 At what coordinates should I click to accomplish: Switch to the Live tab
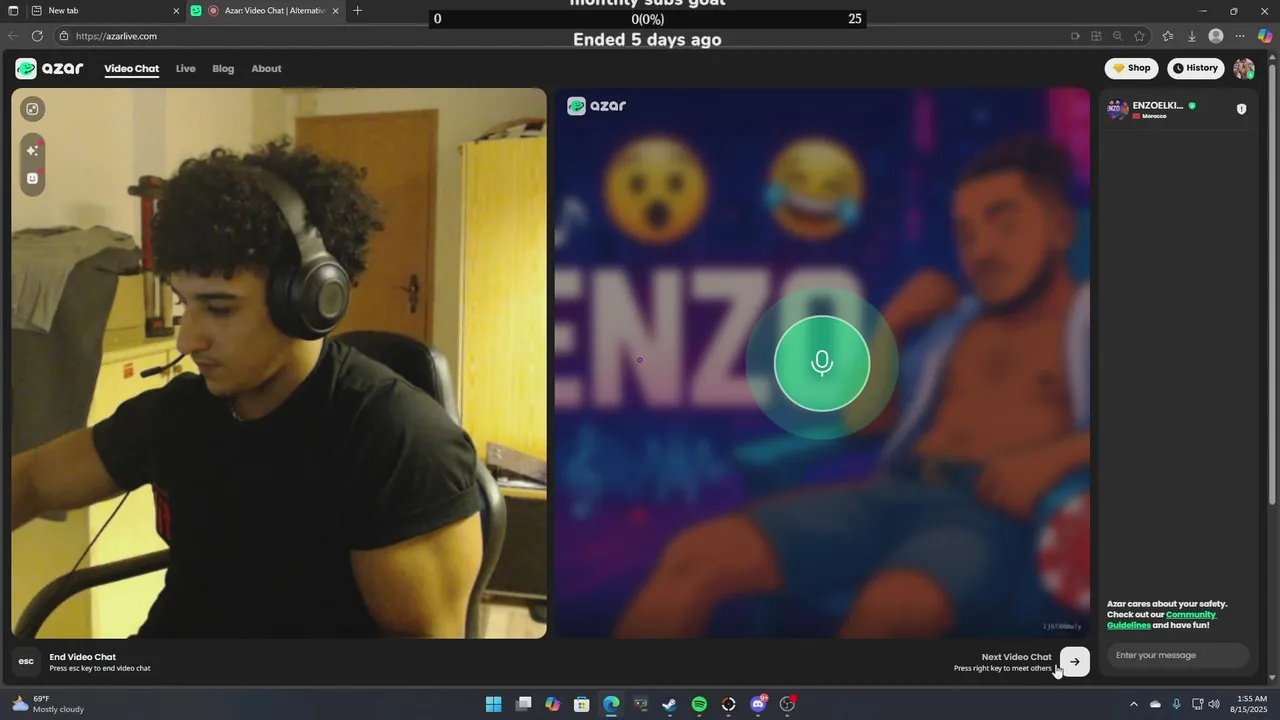click(186, 69)
